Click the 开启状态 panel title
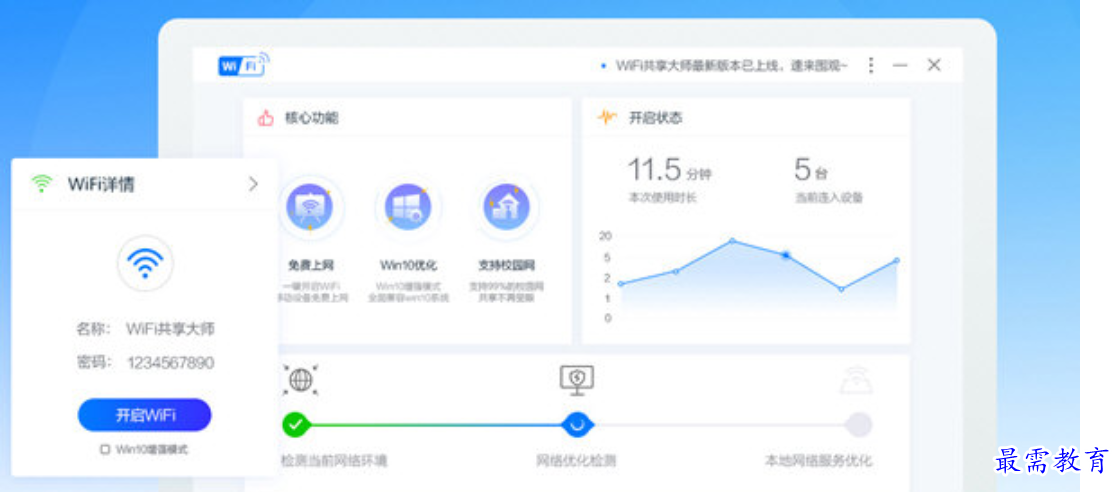1117x492 pixels. click(x=655, y=118)
